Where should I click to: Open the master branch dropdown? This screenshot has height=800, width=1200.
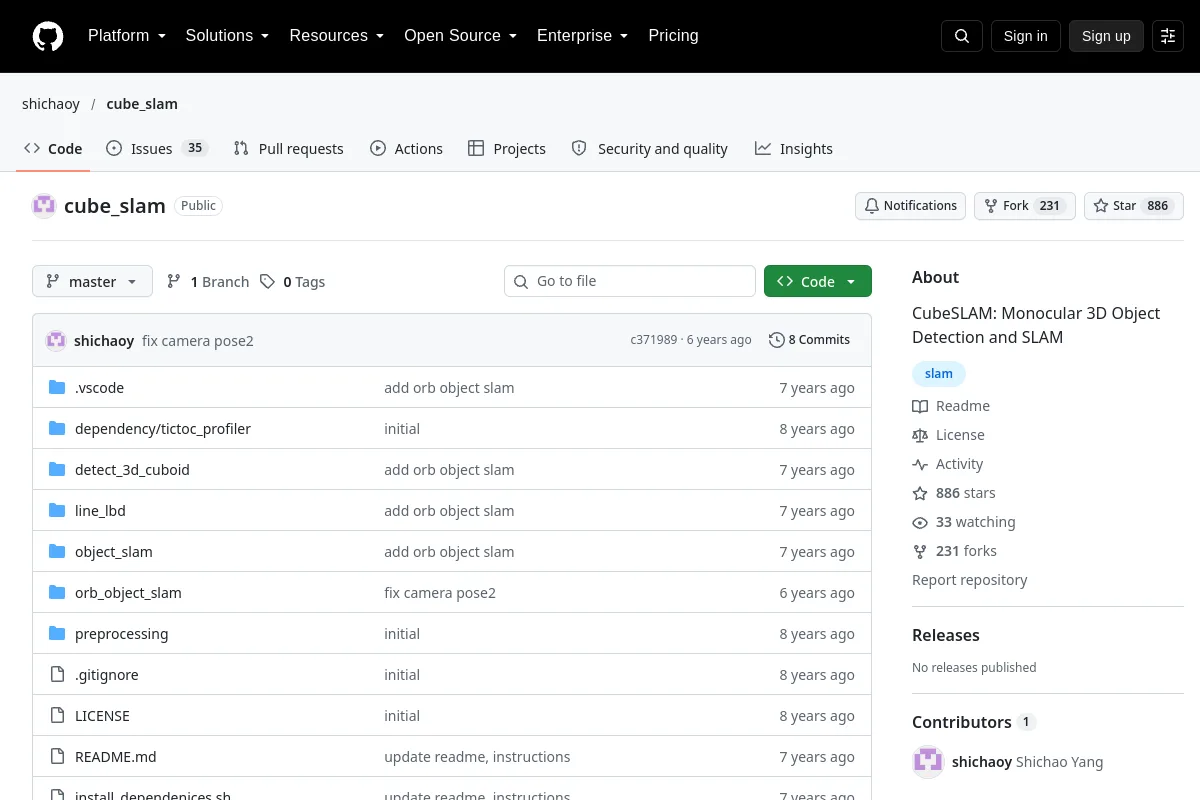tap(92, 282)
